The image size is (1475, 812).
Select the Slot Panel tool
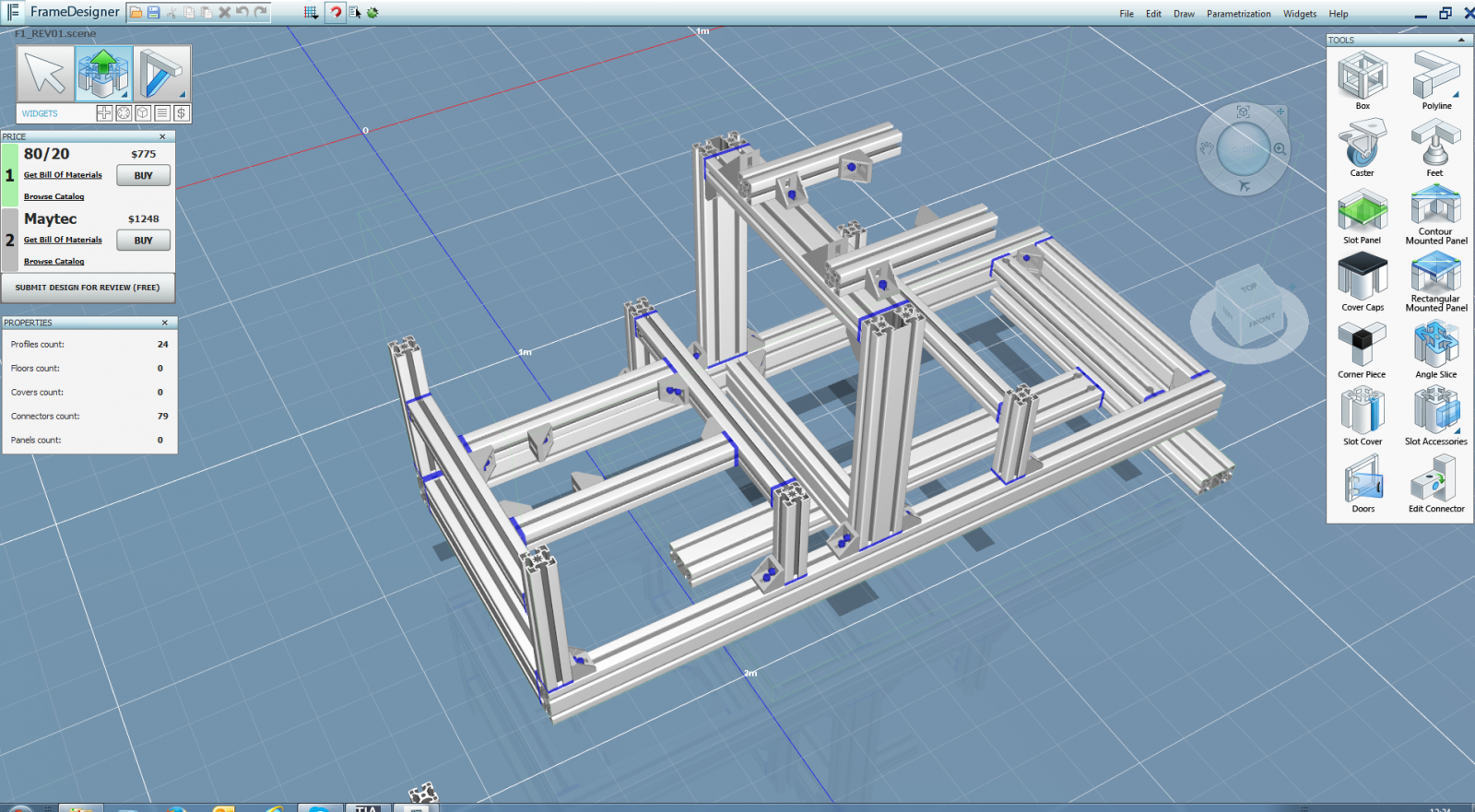pos(1363,216)
